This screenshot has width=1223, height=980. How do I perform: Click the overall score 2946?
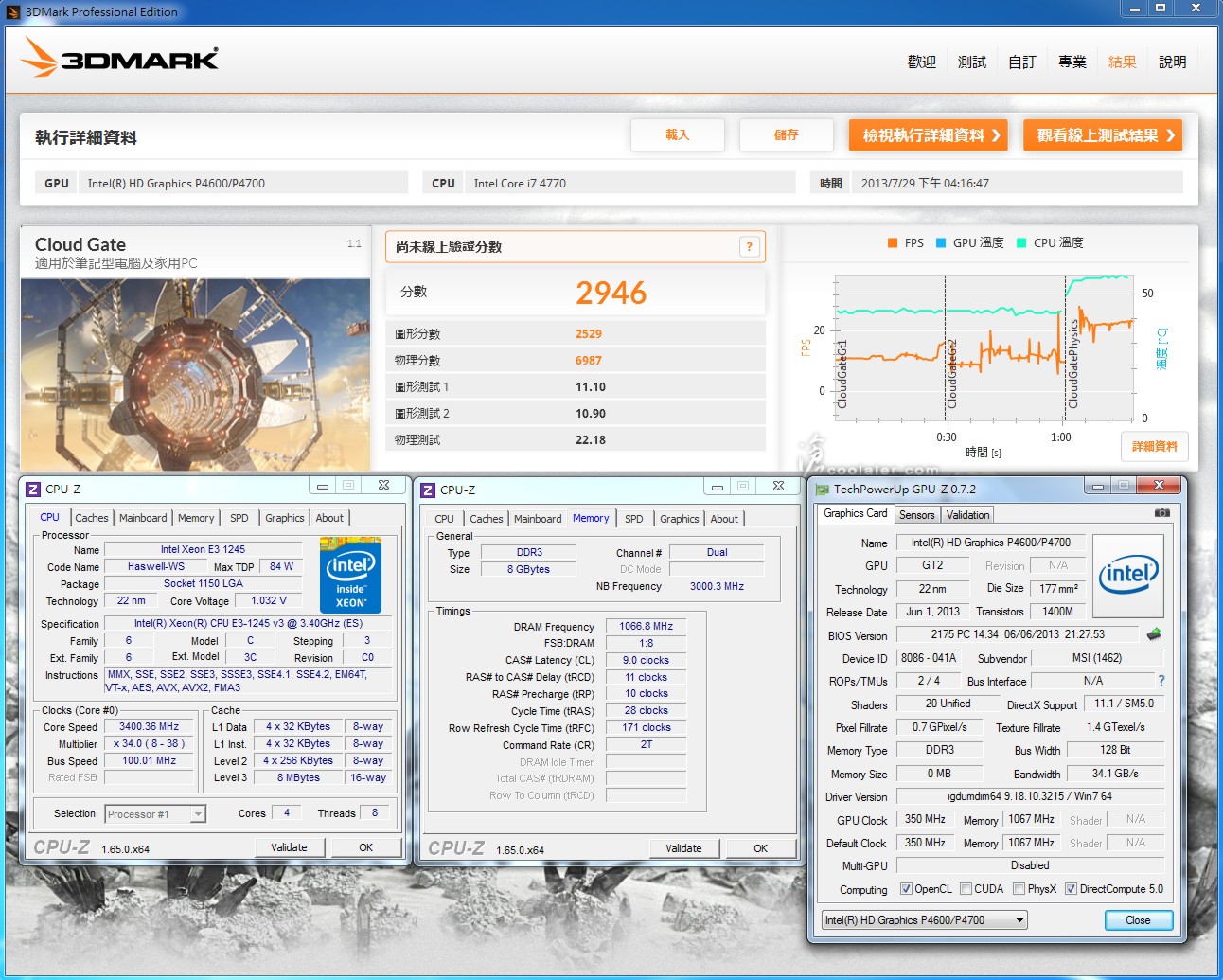pos(611,293)
